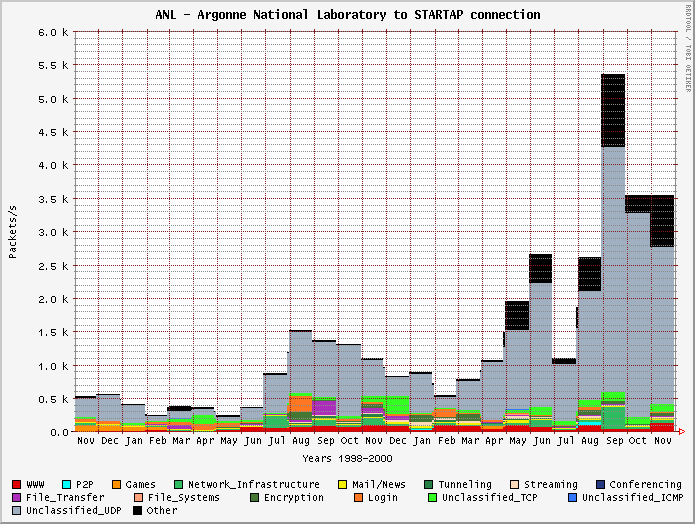Click the '2.5 k' y-axis value
695x524 pixels.
click(x=53, y=266)
